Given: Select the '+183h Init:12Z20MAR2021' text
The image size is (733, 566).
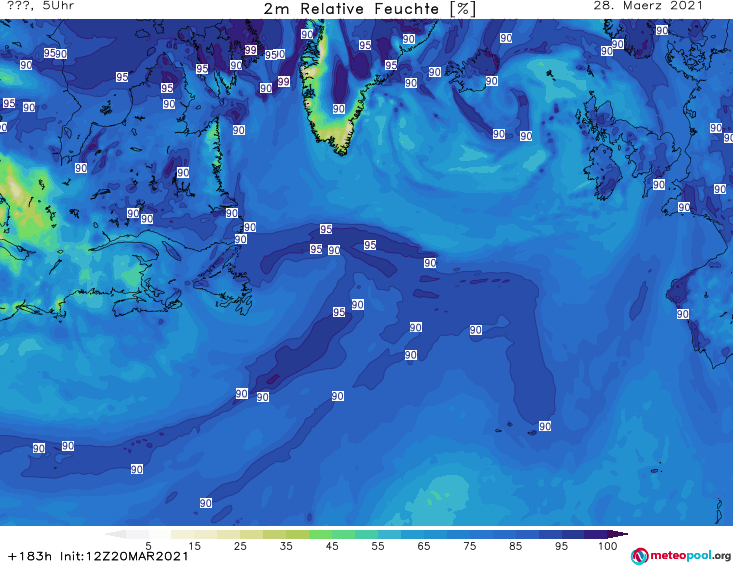Looking at the screenshot, I should click(x=98, y=556).
